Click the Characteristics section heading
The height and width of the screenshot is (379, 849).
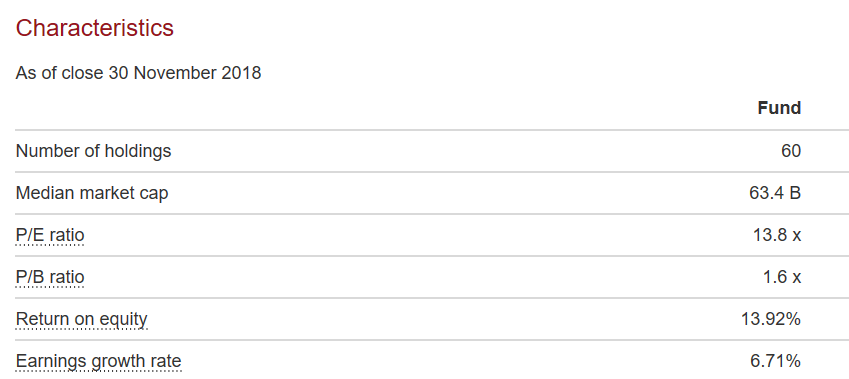click(x=95, y=28)
